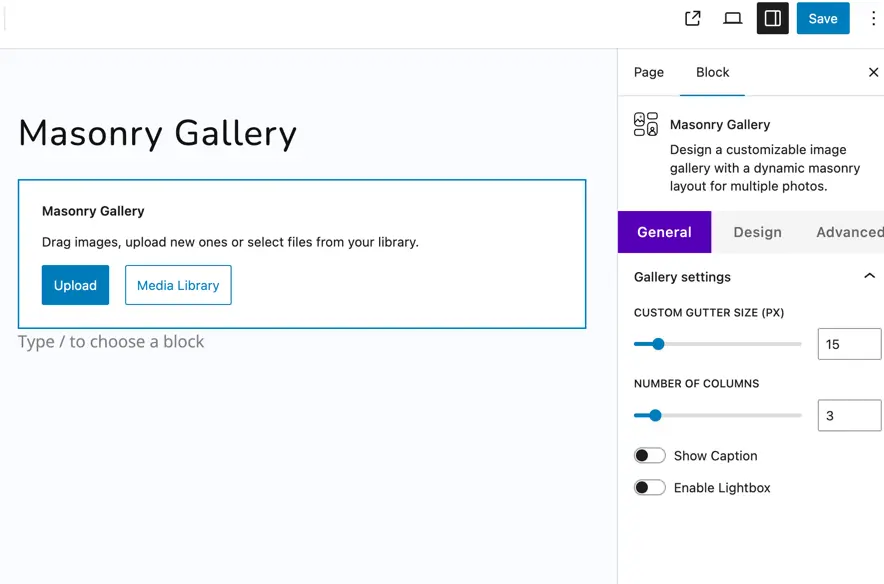Screen dimensions: 884x584
Task: Click the General tab
Action: (664, 232)
